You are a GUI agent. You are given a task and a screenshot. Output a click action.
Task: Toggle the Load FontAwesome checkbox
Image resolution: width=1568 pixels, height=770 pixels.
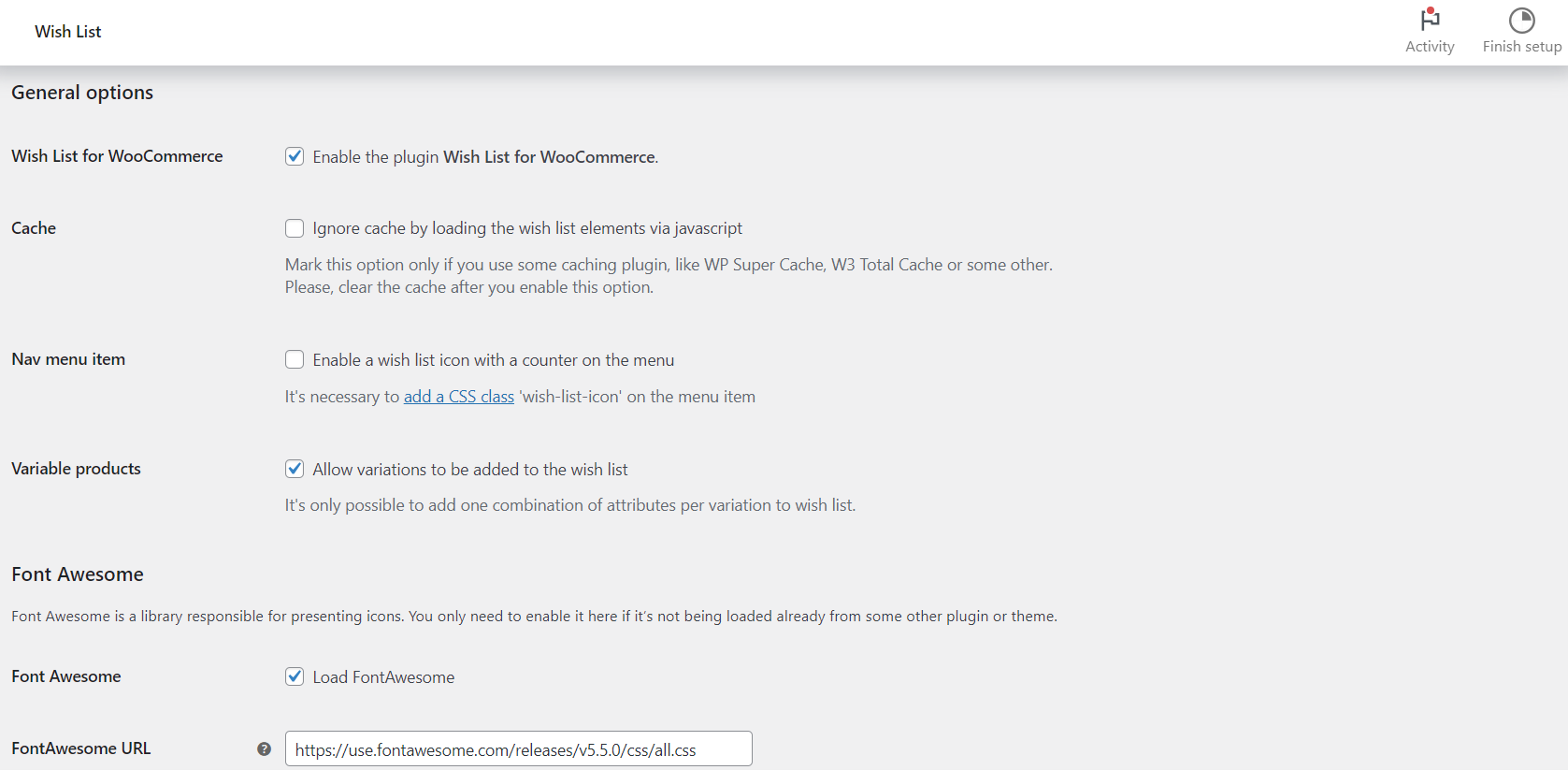(295, 676)
